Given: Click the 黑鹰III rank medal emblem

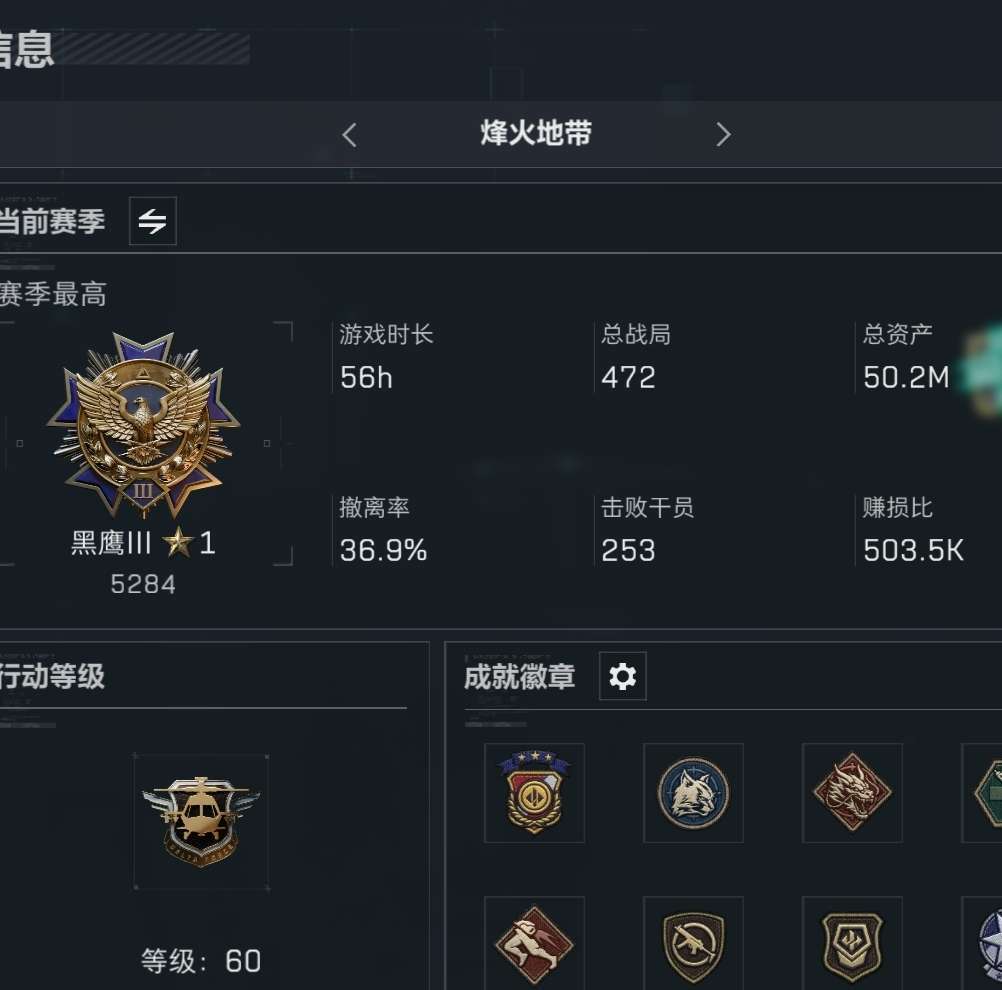Looking at the screenshot, I should click(144, 424).
